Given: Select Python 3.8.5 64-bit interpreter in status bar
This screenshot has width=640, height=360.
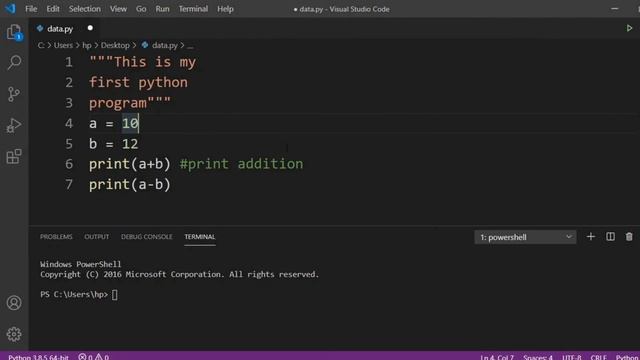Looking at the screenshot, I should coord(38,357).
